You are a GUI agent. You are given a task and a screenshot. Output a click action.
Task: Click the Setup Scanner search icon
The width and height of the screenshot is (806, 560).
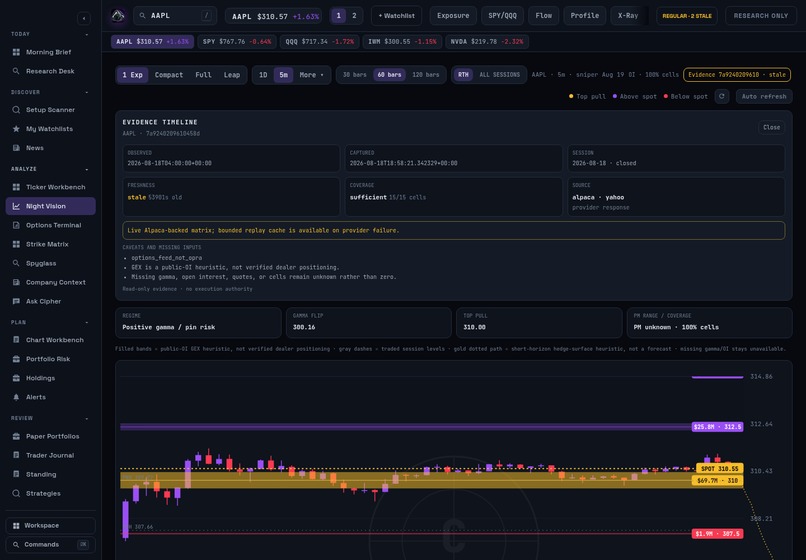pos(16,110)
